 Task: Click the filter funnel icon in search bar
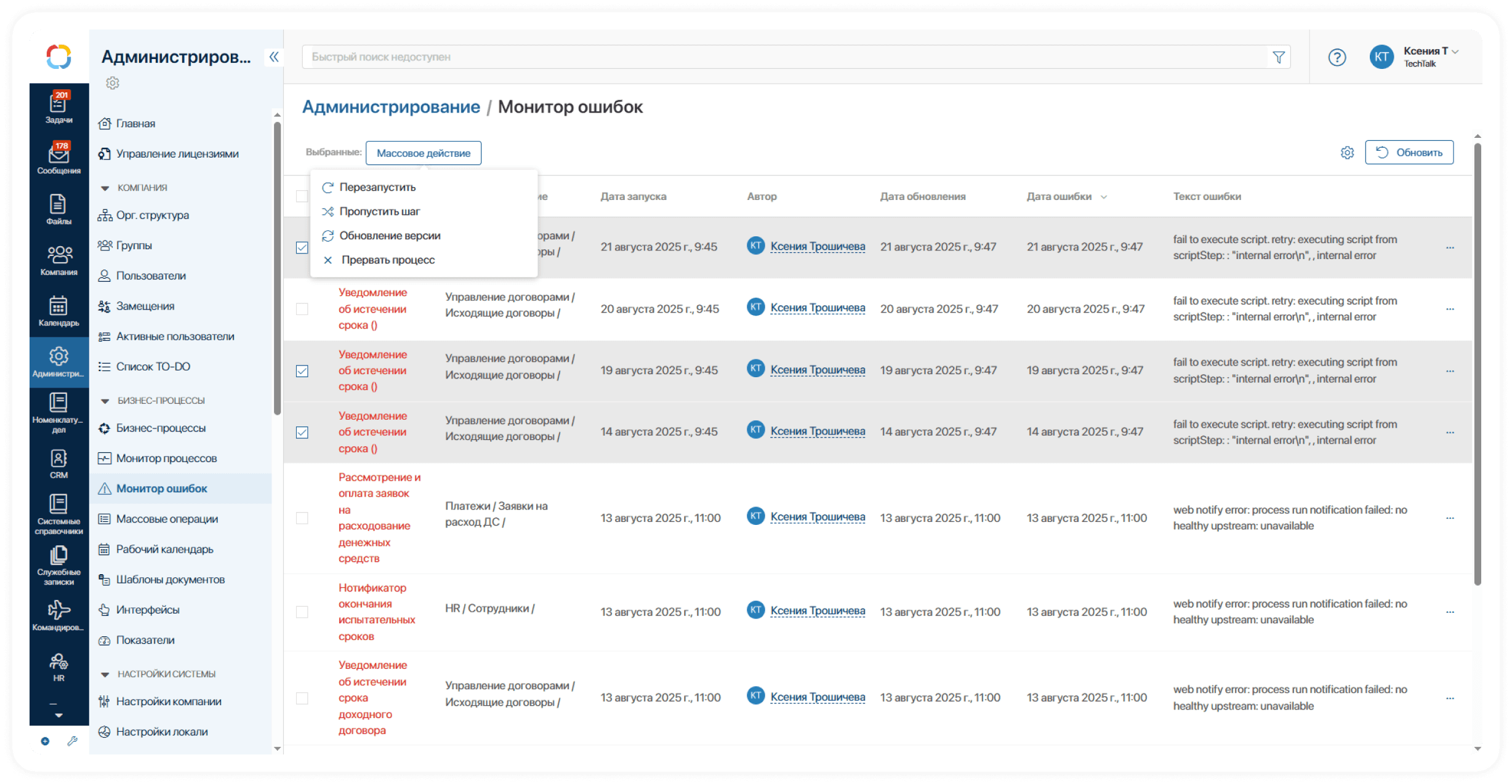click(x=1278, y=57)
